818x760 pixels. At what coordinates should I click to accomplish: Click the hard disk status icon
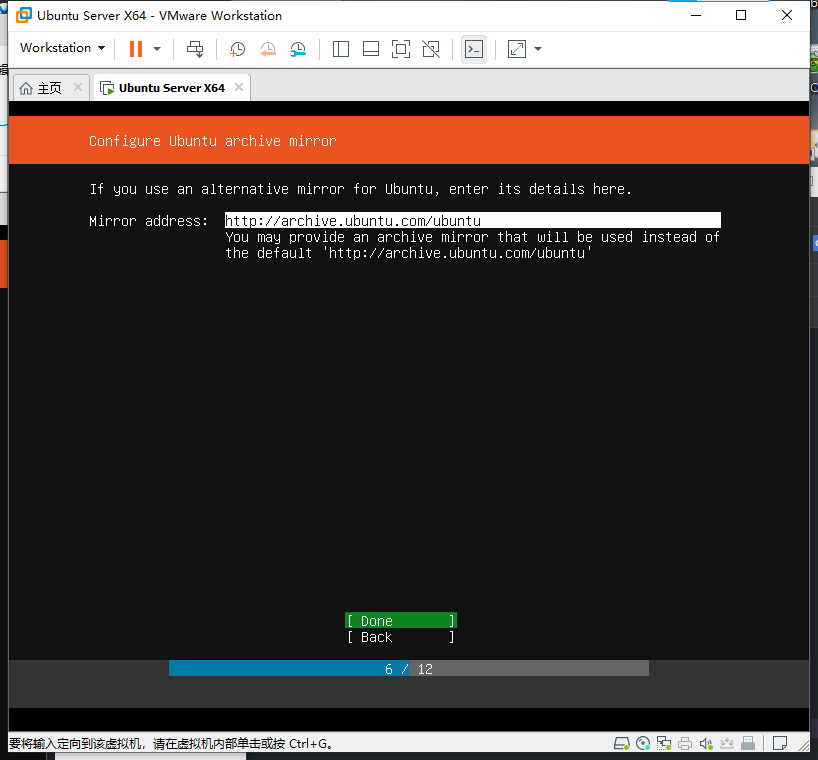point(622,743)
